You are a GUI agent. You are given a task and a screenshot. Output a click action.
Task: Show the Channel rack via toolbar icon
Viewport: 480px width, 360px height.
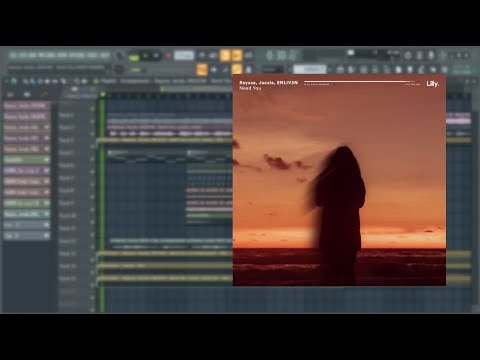pos(363,70)
